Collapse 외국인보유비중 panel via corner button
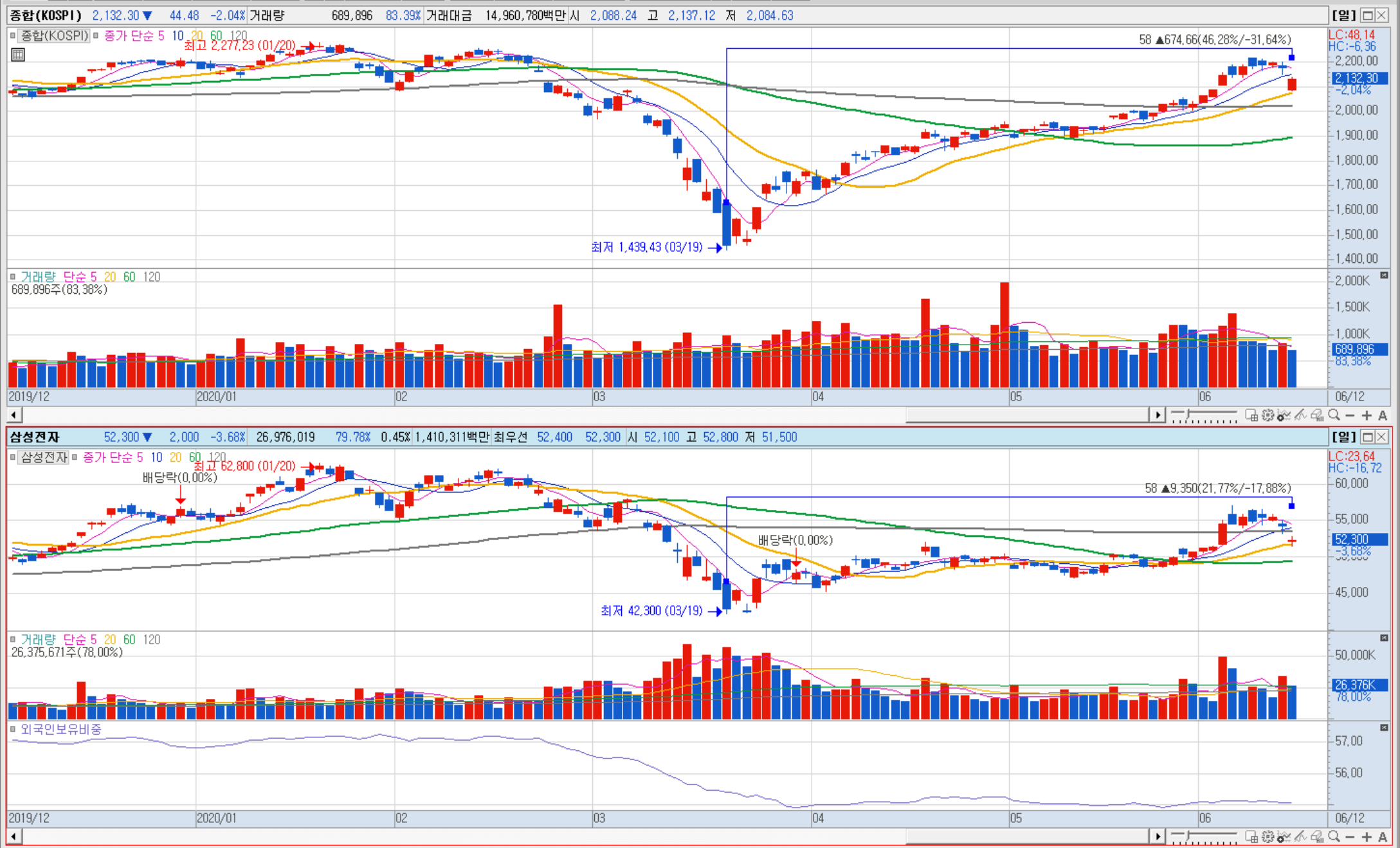The width and height of the screenshot is (1400, 848). [x=1384, y=728]
